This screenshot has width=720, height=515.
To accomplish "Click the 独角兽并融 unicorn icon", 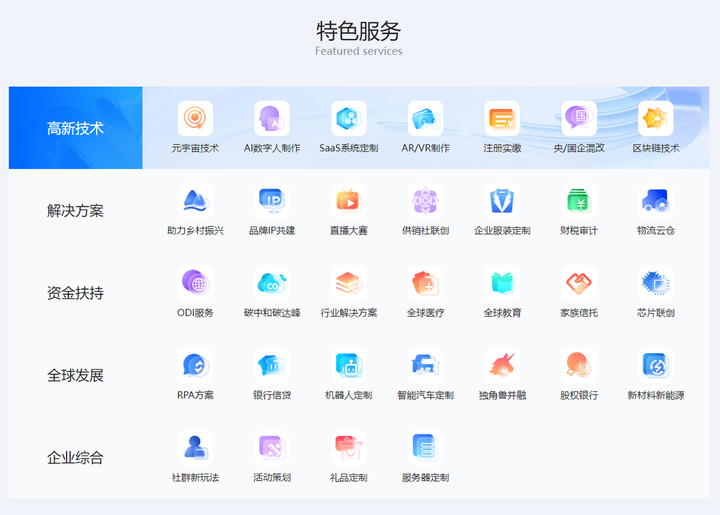I will [x=502, y=365].
